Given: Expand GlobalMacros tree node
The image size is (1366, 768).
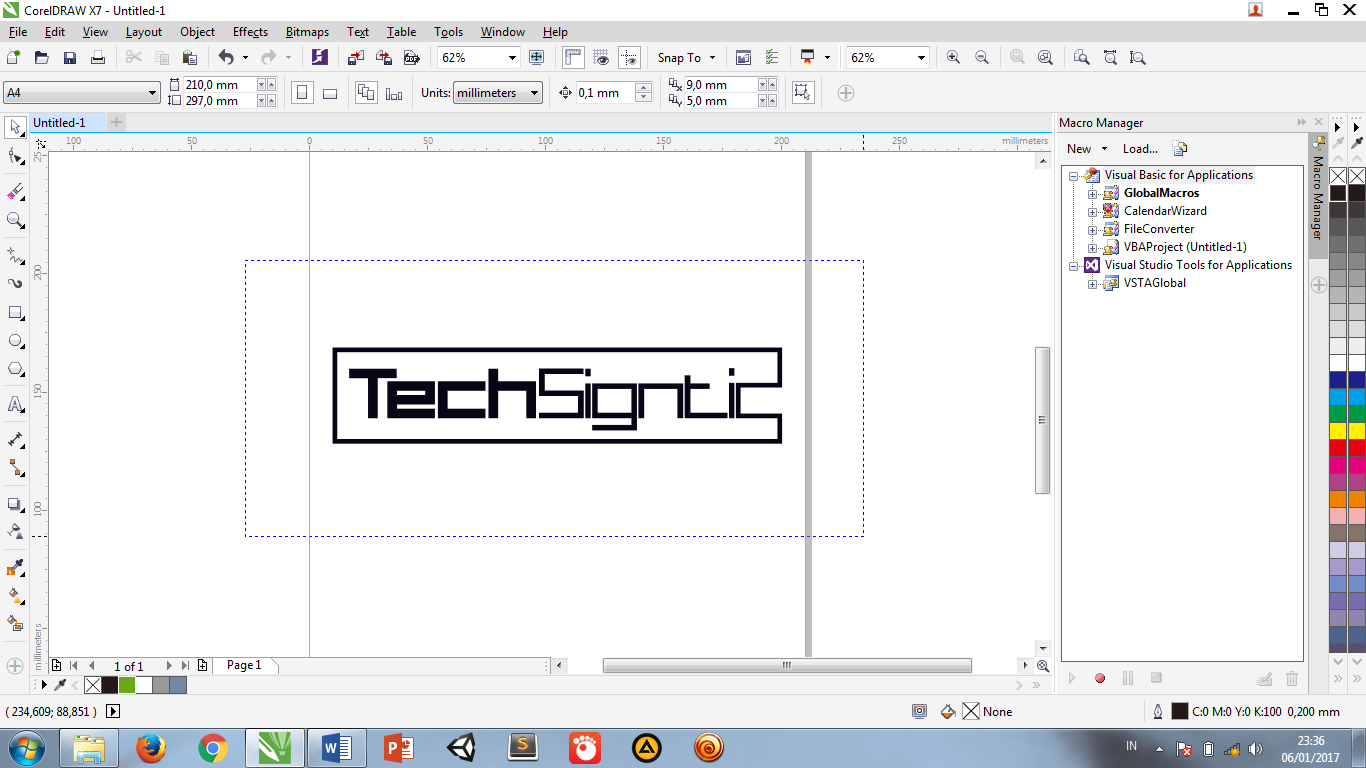Looking at the screenshot, I should click(x=1093, y=193).
